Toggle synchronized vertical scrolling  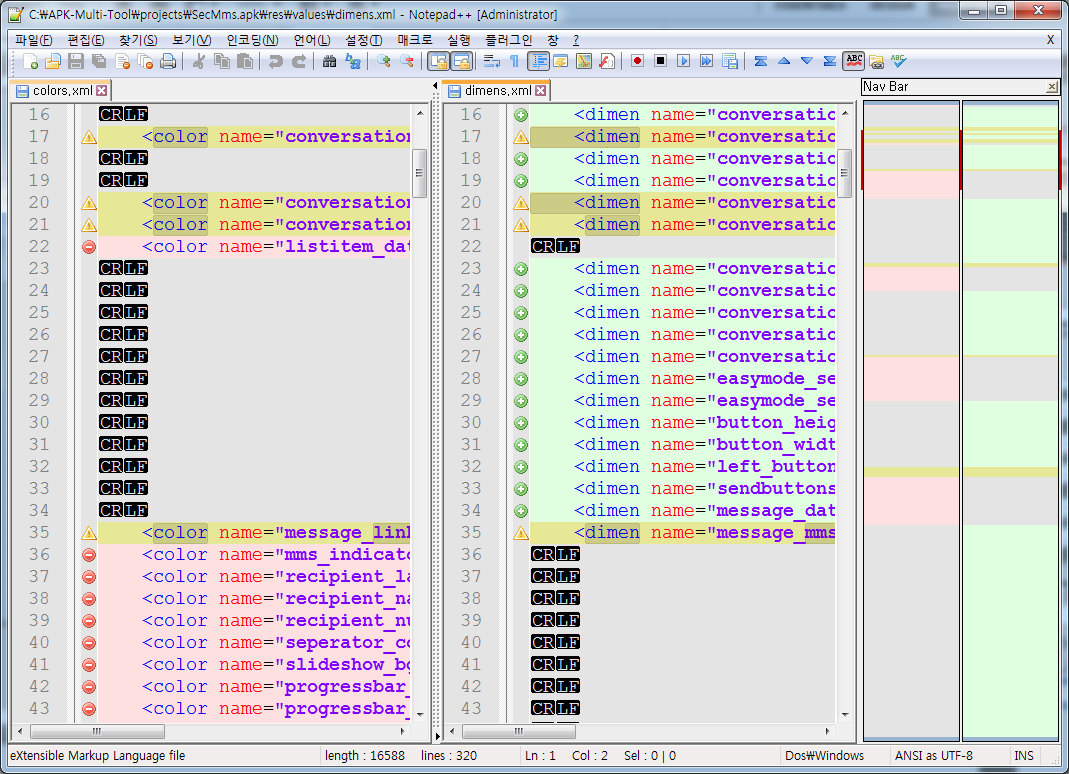[x=438, y=62]
